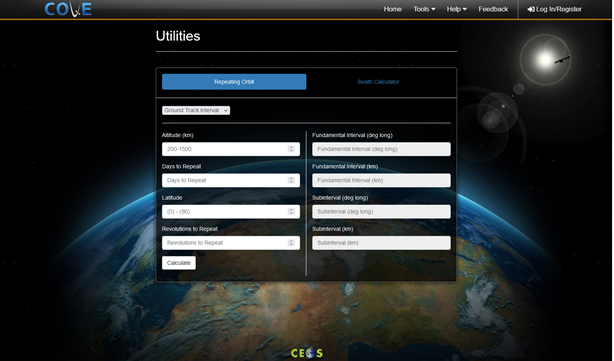Open the Feedback page

pyautogui.click(x=493, y=9)
